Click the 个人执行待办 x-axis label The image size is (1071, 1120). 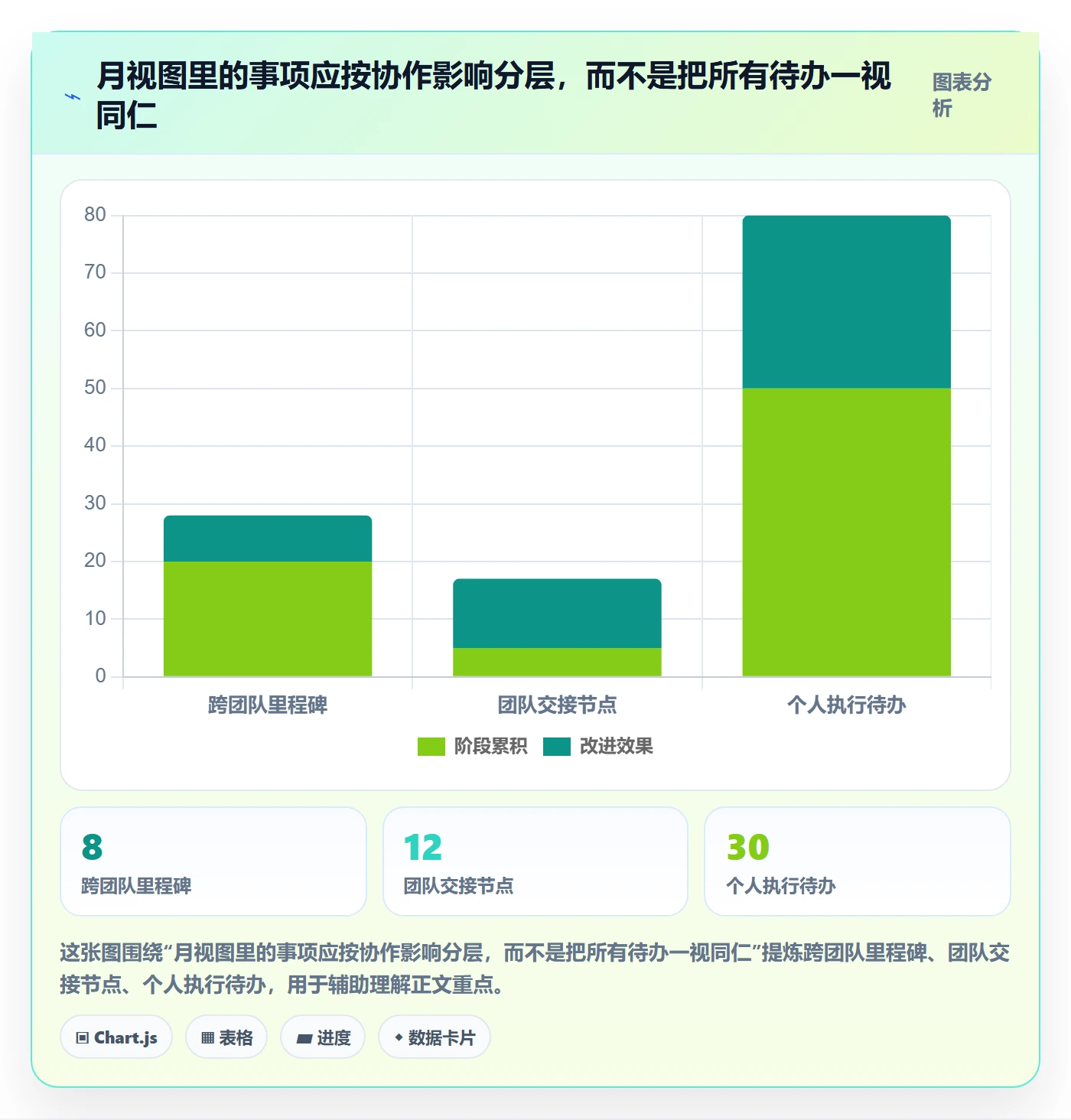tap(847, 705)
